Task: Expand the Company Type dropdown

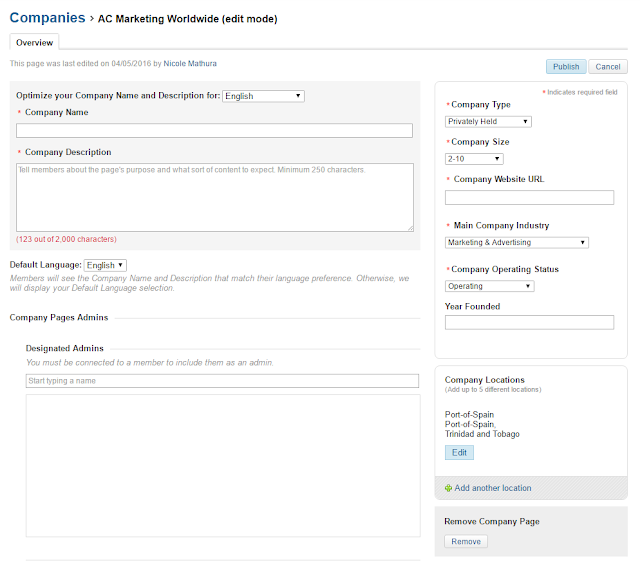Action: pyautogui.click(x=488, y=122)
